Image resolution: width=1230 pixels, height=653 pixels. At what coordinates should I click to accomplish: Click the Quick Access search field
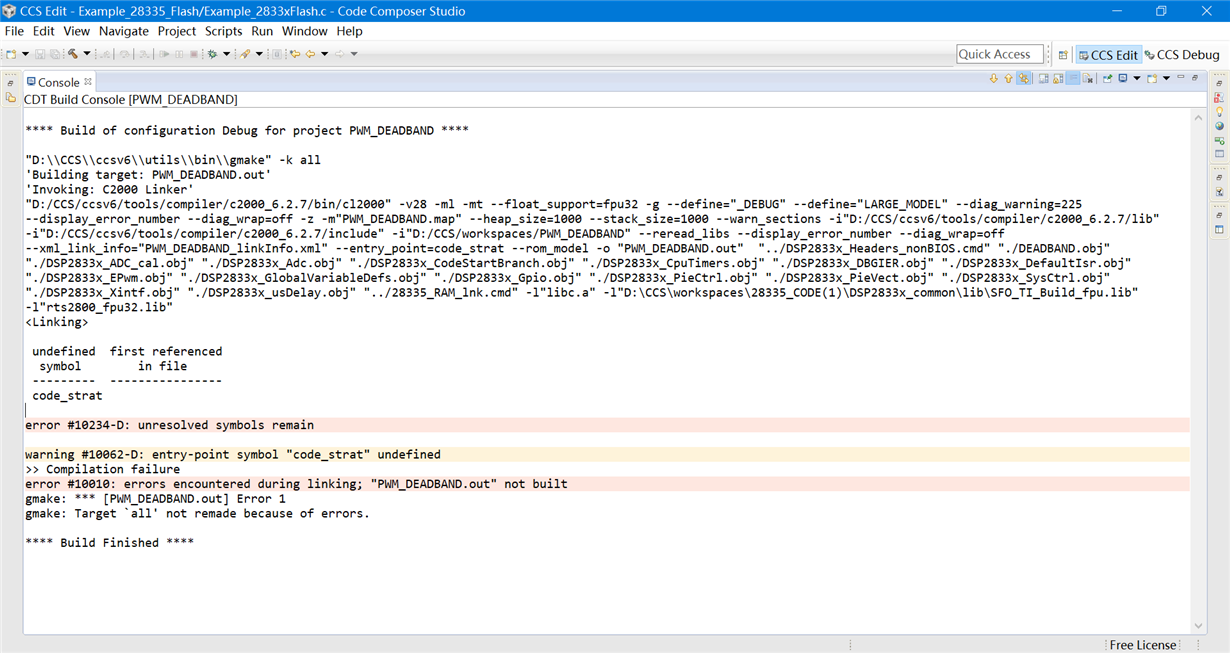click(x=1000, y=54)
